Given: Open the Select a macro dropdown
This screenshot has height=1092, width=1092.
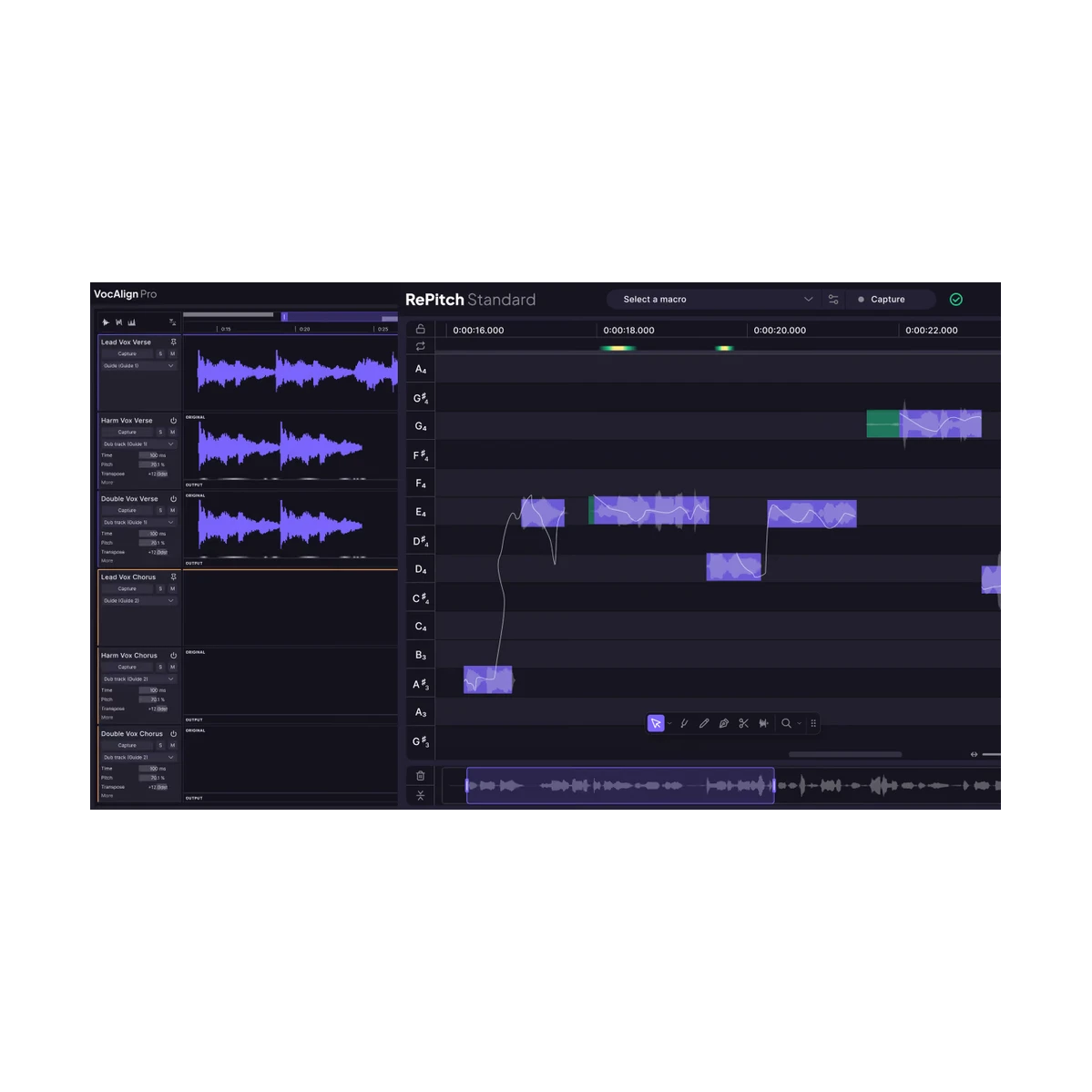Looking at the screenshot, I should pyautogui.click(x=714, y=300).
